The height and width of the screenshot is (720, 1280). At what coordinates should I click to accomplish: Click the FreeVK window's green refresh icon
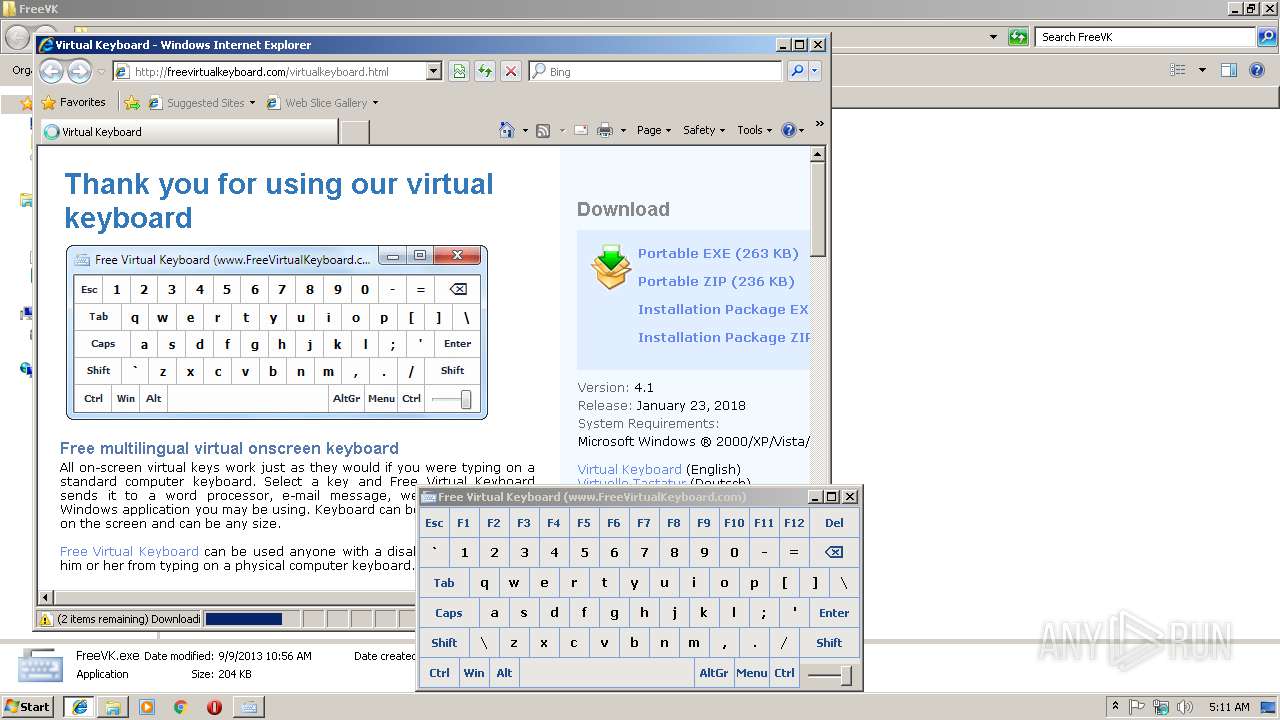pos(1018,37)
